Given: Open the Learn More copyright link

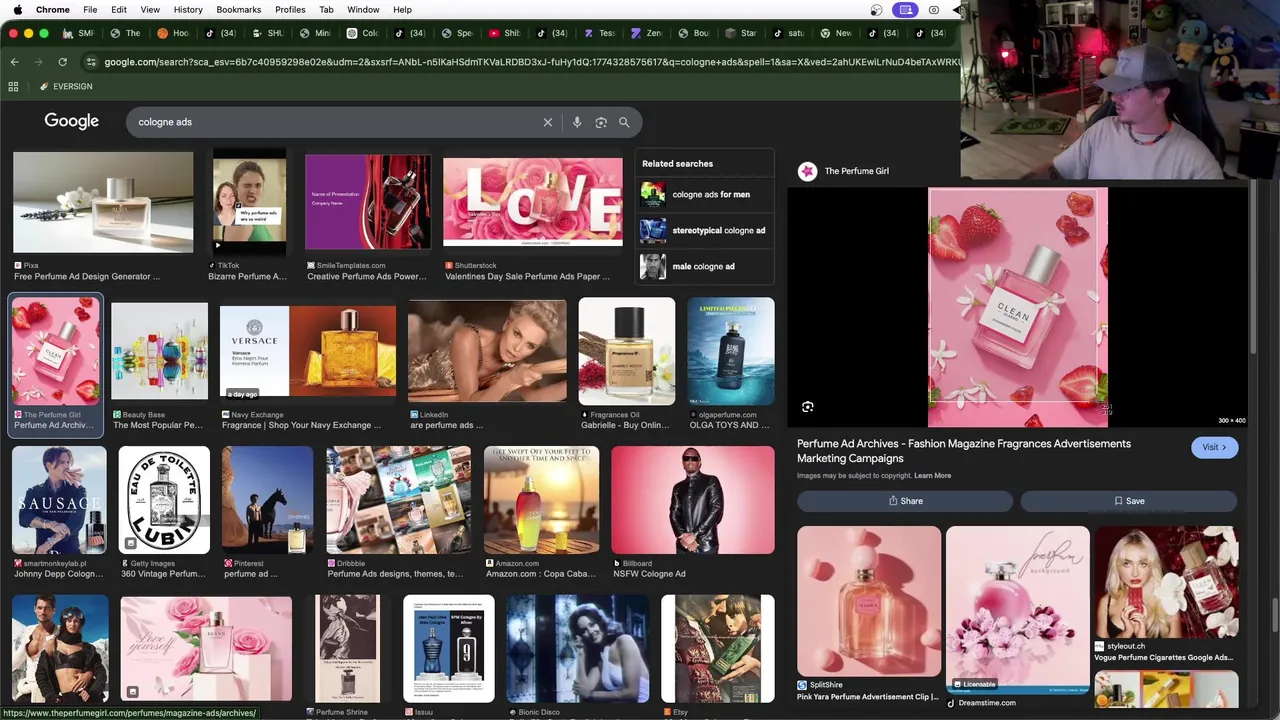Looking at the screenshot, I should (933, 476).
